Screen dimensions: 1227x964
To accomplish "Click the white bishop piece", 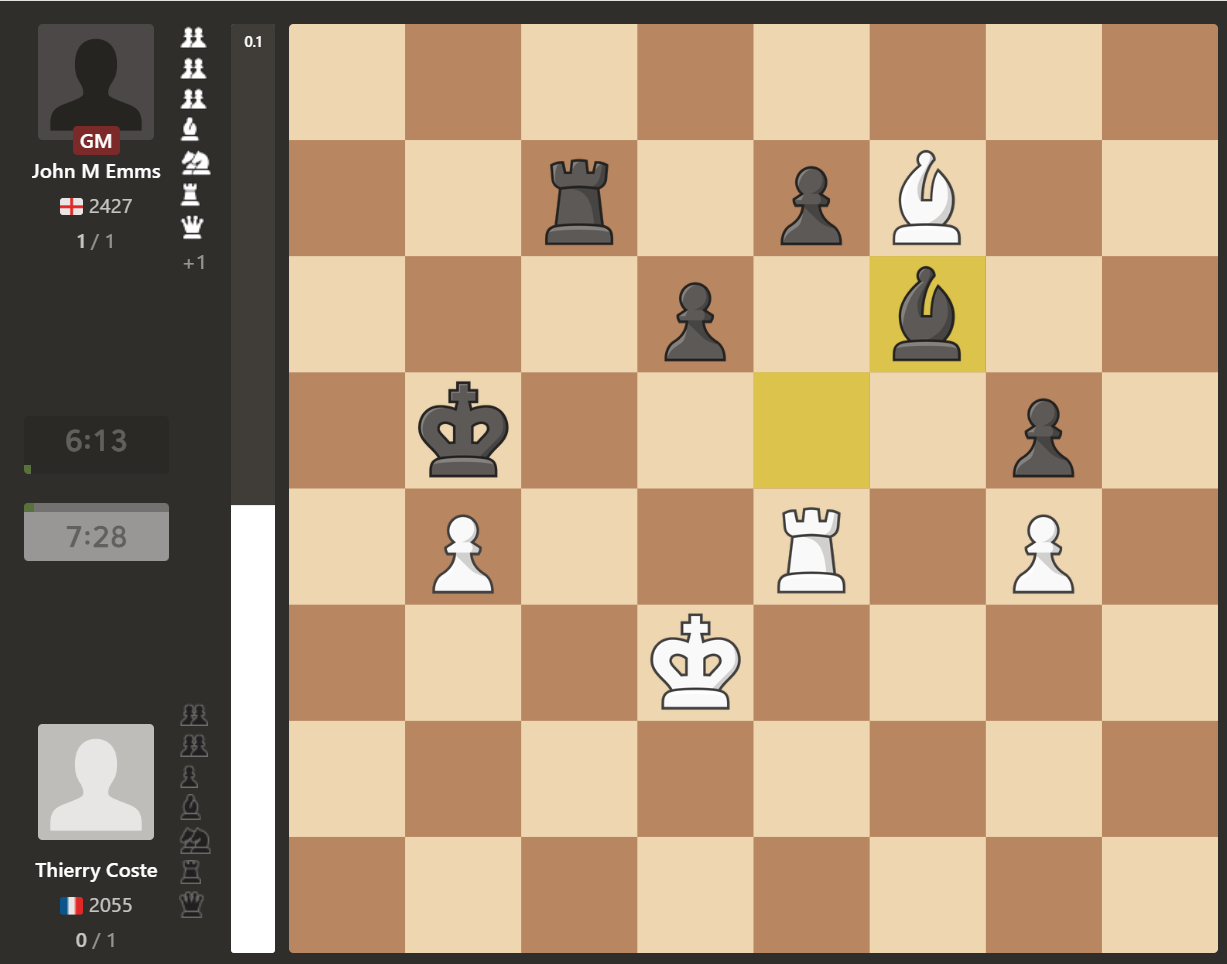I will [927, 198].
